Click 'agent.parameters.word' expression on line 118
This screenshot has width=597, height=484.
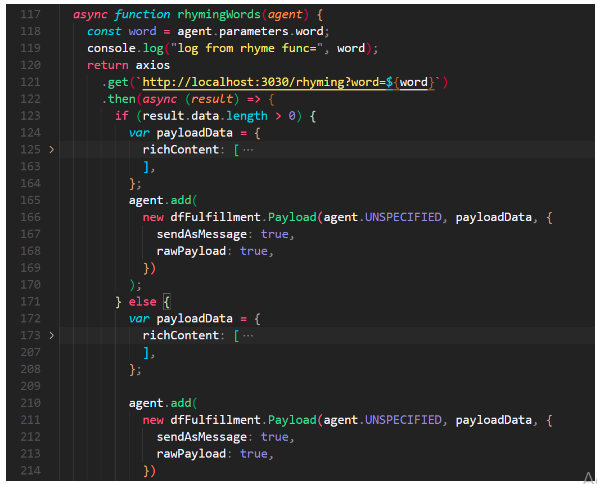250,31
